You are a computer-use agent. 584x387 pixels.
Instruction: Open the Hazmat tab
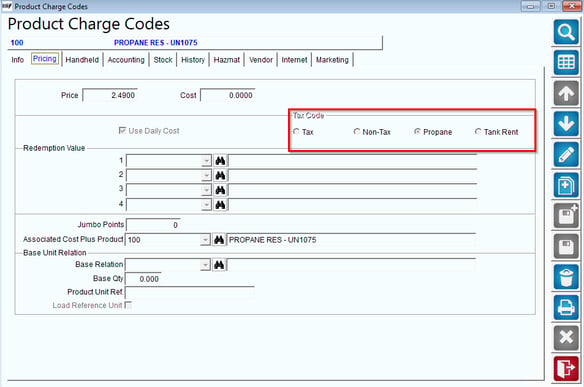pos(227,60)
